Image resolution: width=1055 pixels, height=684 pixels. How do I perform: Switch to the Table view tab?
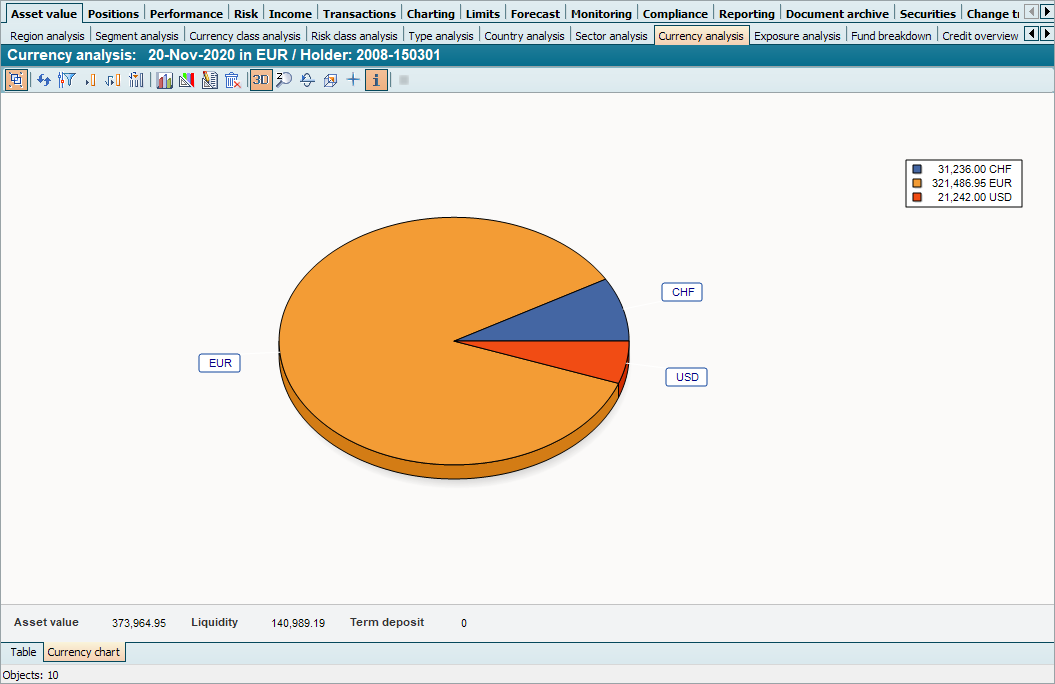click(x=23, y=652)
